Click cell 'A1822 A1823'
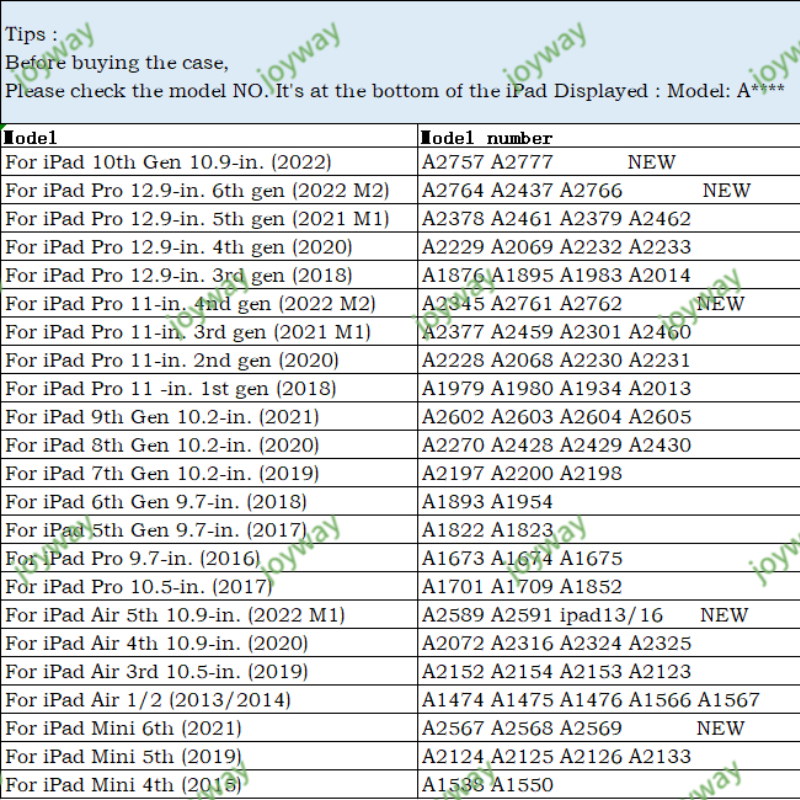 pyautogui.click(x=609, y=530)
